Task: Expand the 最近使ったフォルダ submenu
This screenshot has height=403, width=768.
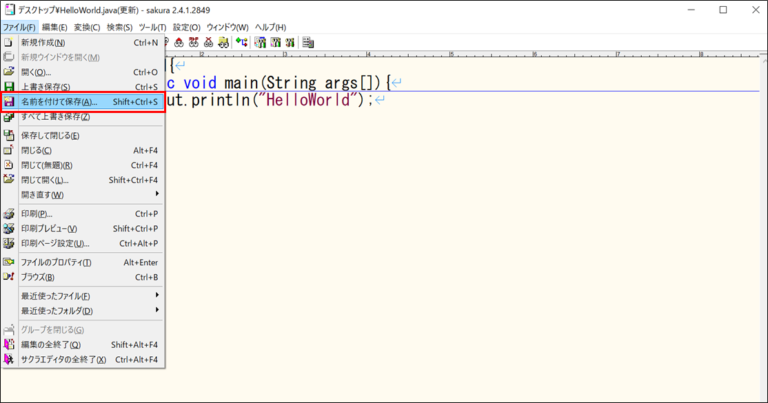Action: click(157, 311)
